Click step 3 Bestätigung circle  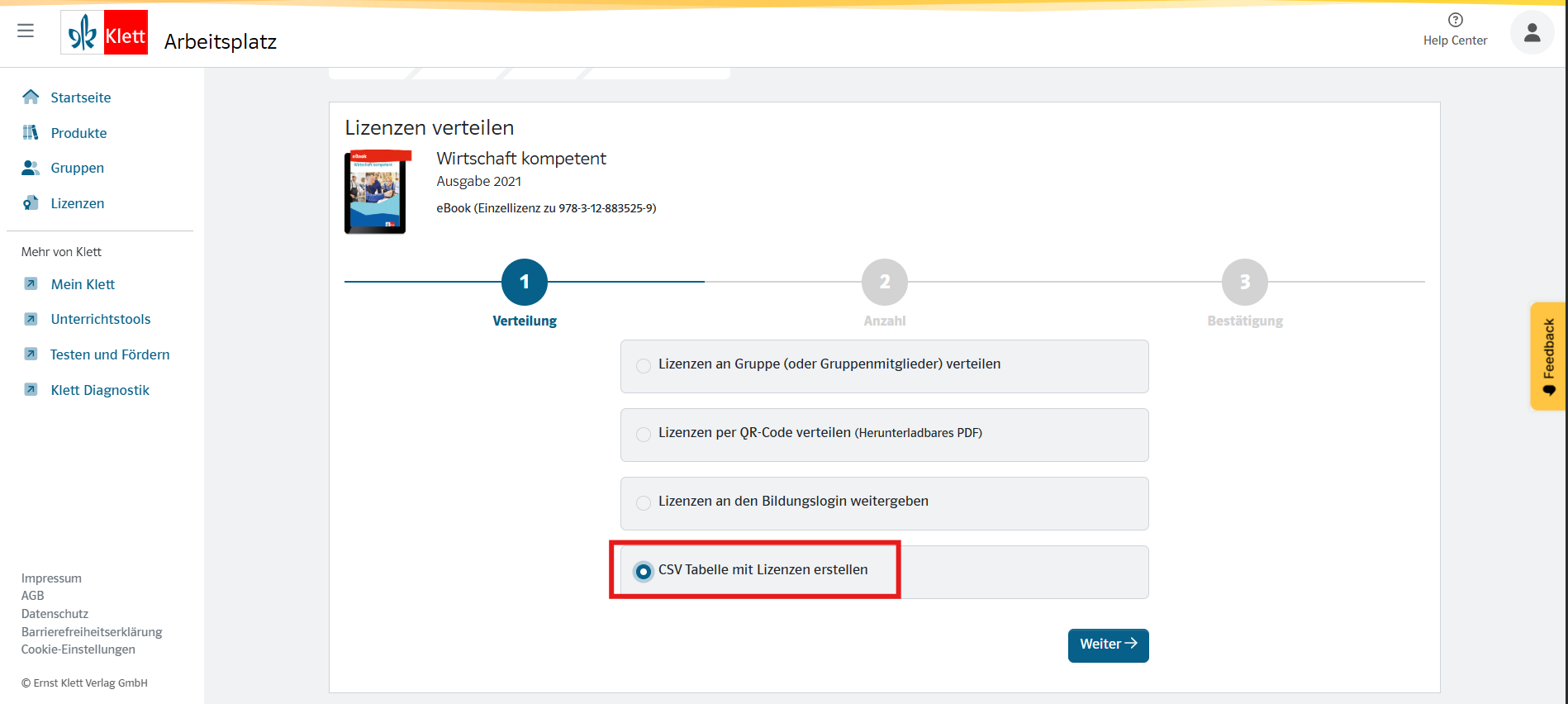1244,282
